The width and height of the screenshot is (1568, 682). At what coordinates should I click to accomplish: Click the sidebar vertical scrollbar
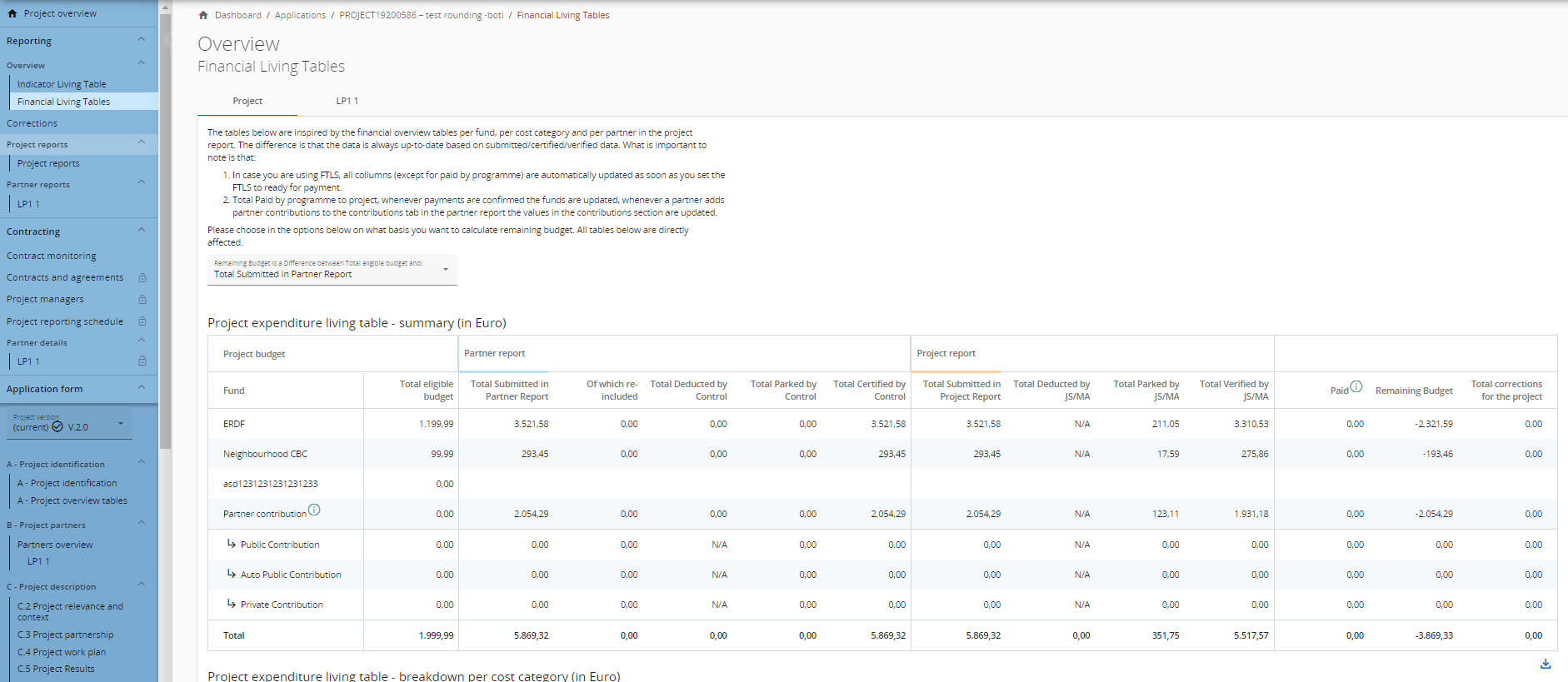pyautogui.click(x=165, y=233)
